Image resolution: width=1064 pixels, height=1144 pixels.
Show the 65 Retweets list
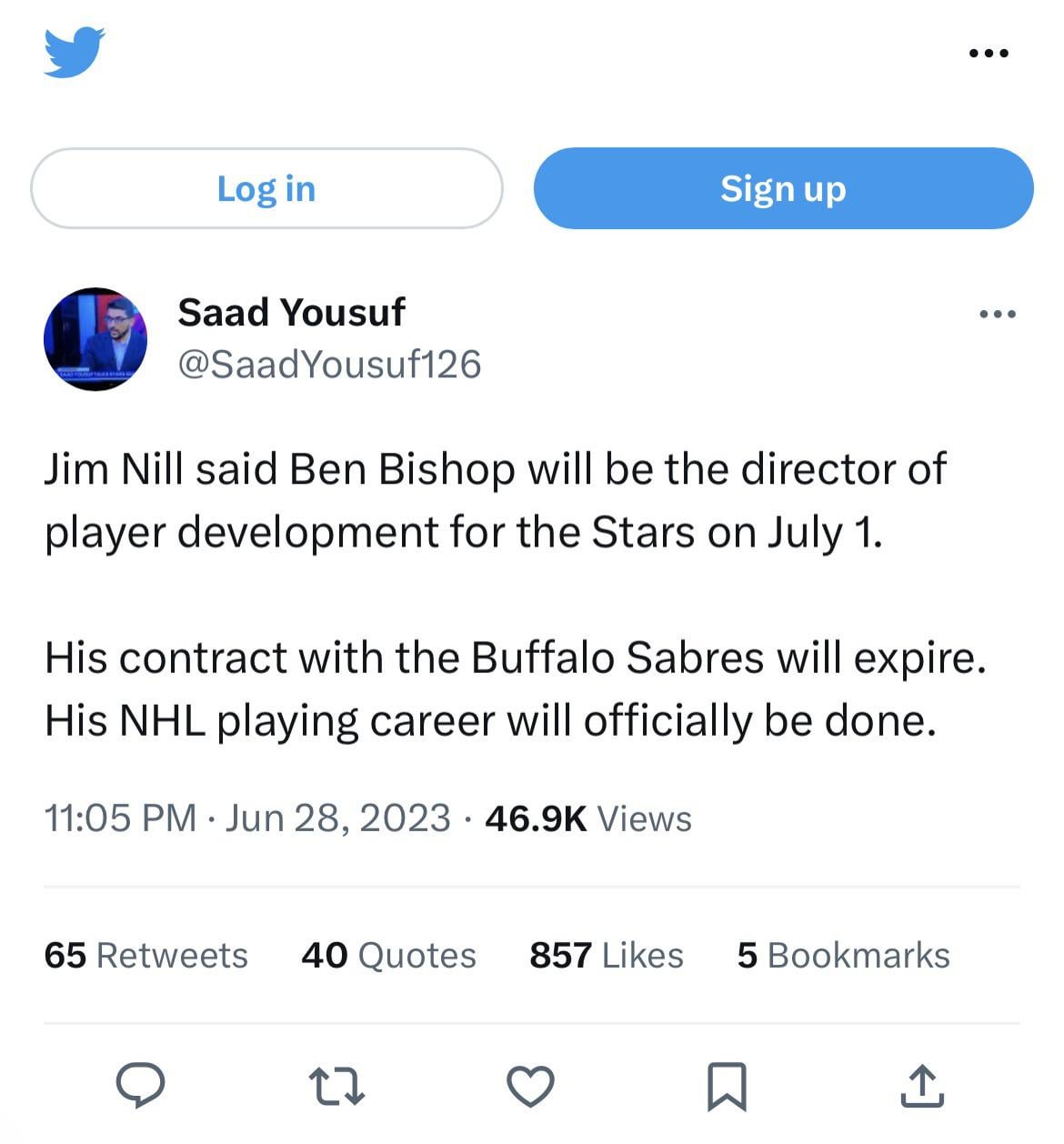pos(146,955)
